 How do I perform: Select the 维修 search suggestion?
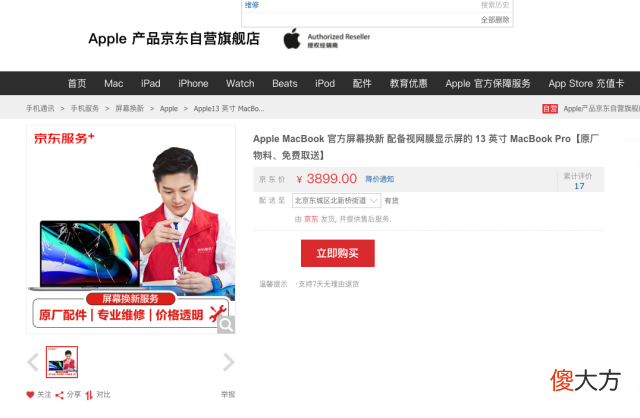pos(252,5)
